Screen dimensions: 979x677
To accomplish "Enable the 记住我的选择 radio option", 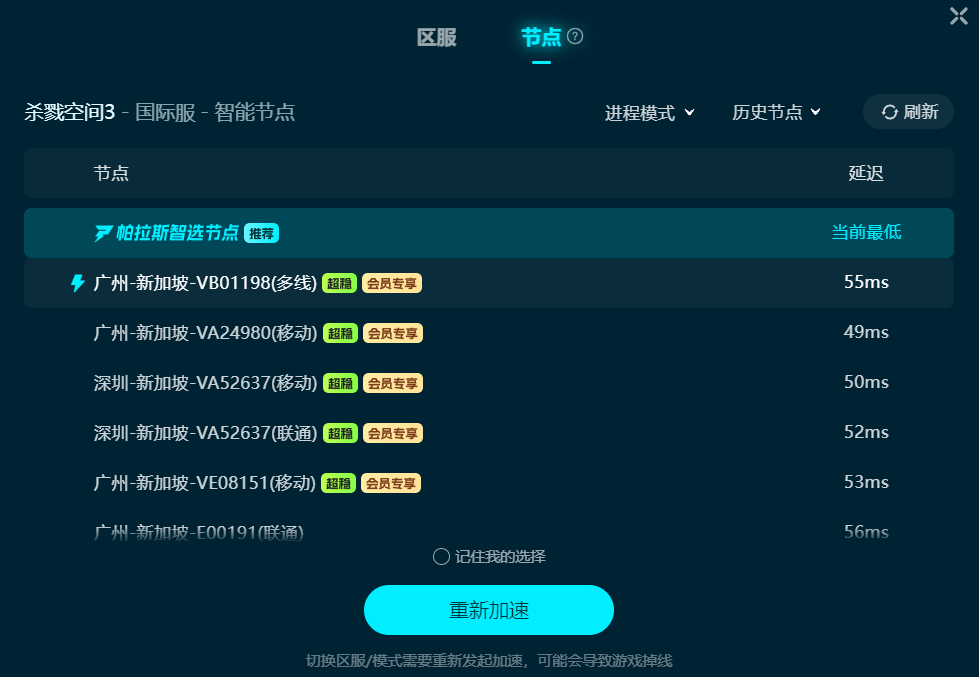I will 441,556.
